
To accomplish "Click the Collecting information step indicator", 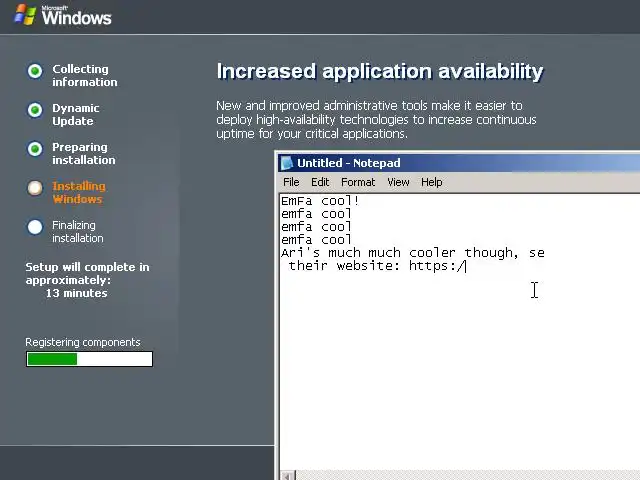I will 35,71.
